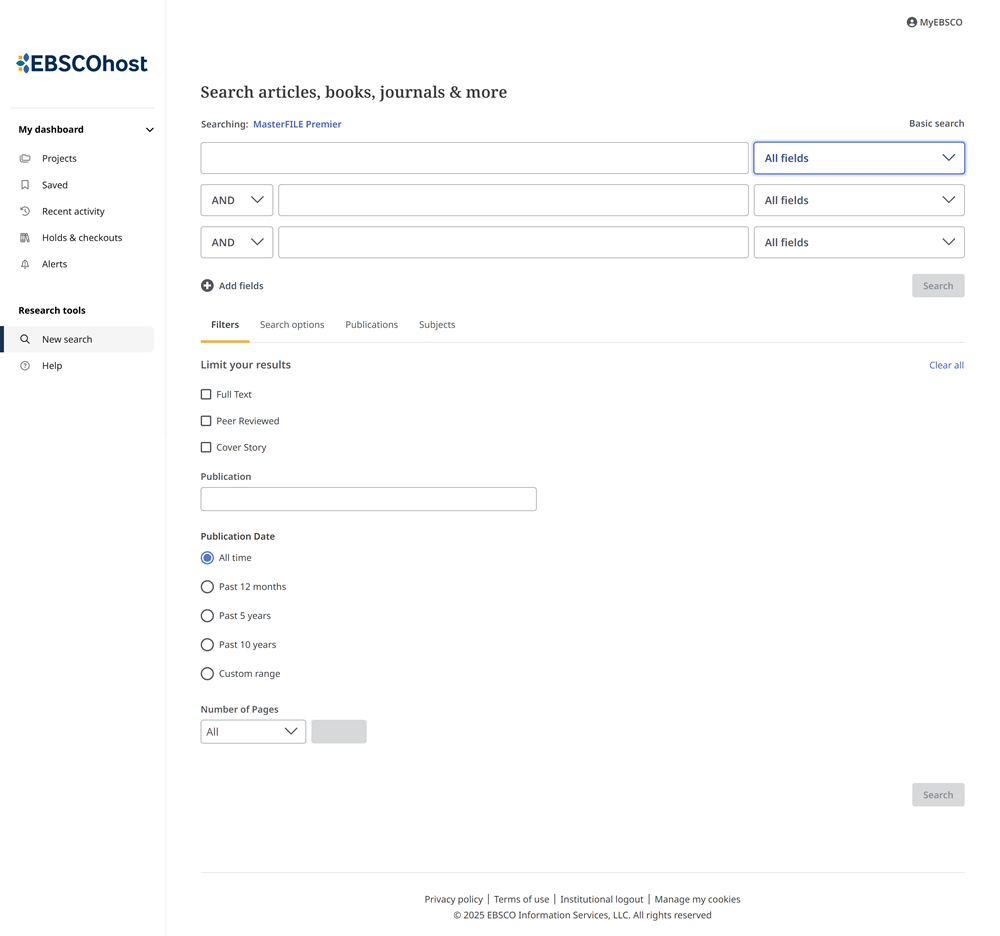Collapse the My dashboard section
1000x936 pixels.
(150, 130)
